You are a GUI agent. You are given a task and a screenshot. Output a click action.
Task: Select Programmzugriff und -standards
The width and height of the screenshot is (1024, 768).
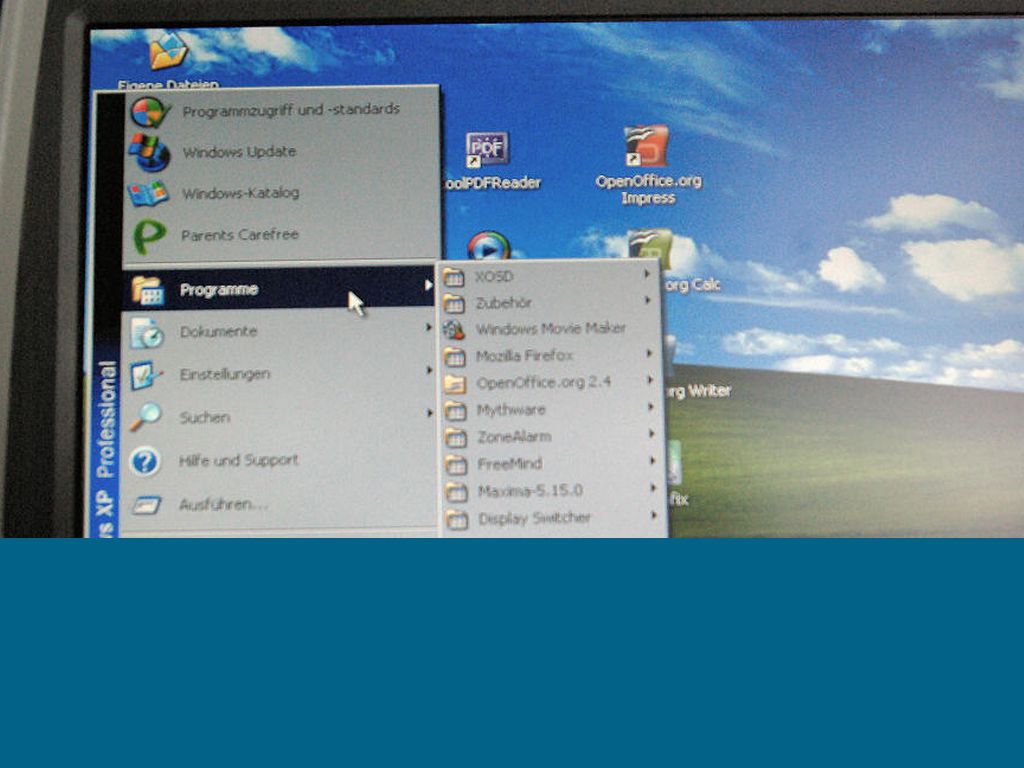click(290, 109)
